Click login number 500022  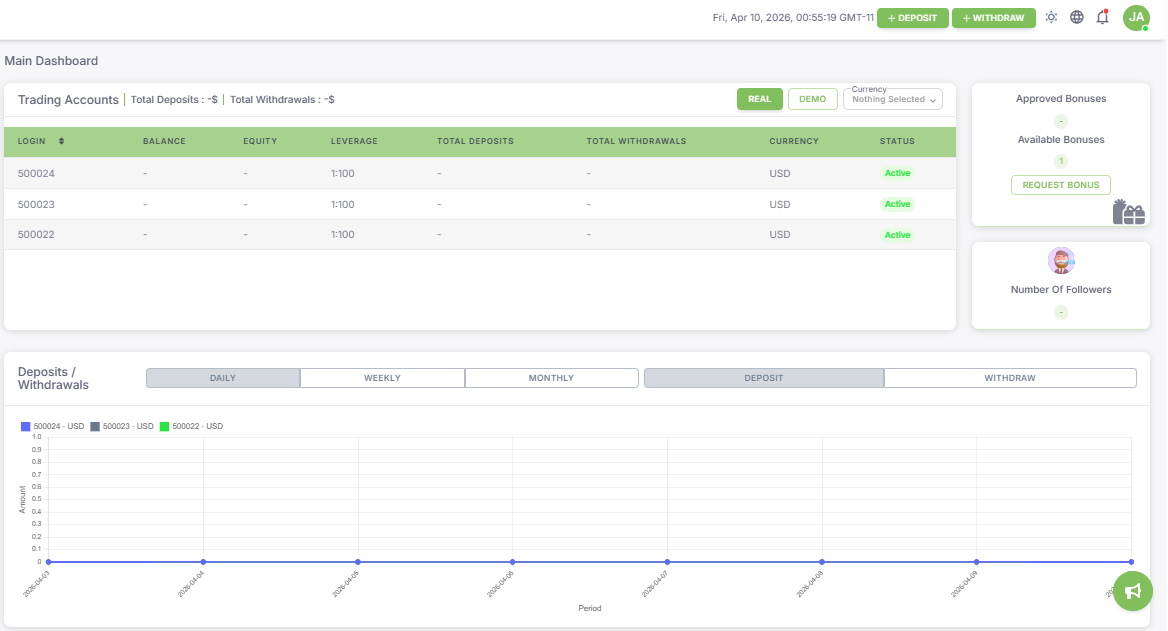pos(36,235)
